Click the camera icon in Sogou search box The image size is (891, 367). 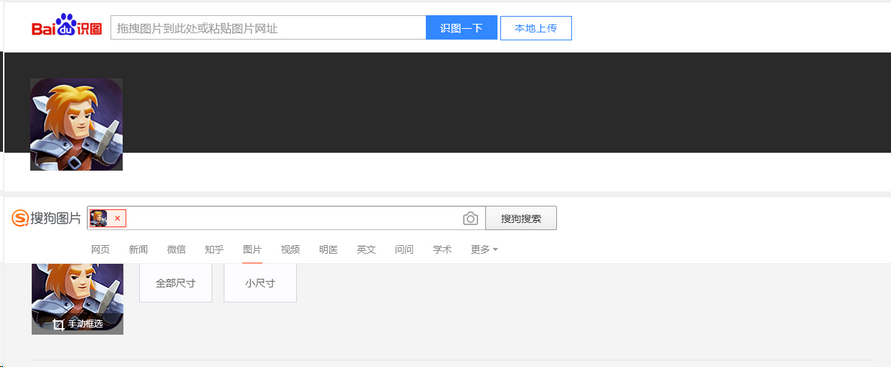point(471,218)
